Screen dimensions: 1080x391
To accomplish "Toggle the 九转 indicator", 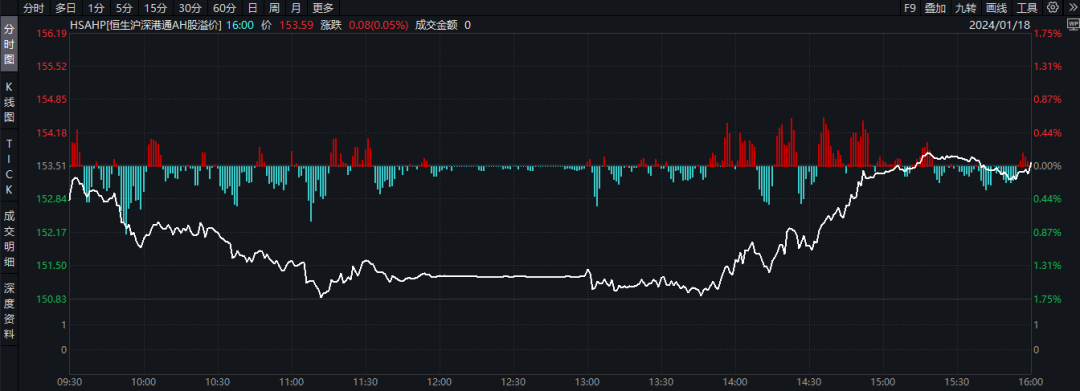I will [x=965, y=8].
